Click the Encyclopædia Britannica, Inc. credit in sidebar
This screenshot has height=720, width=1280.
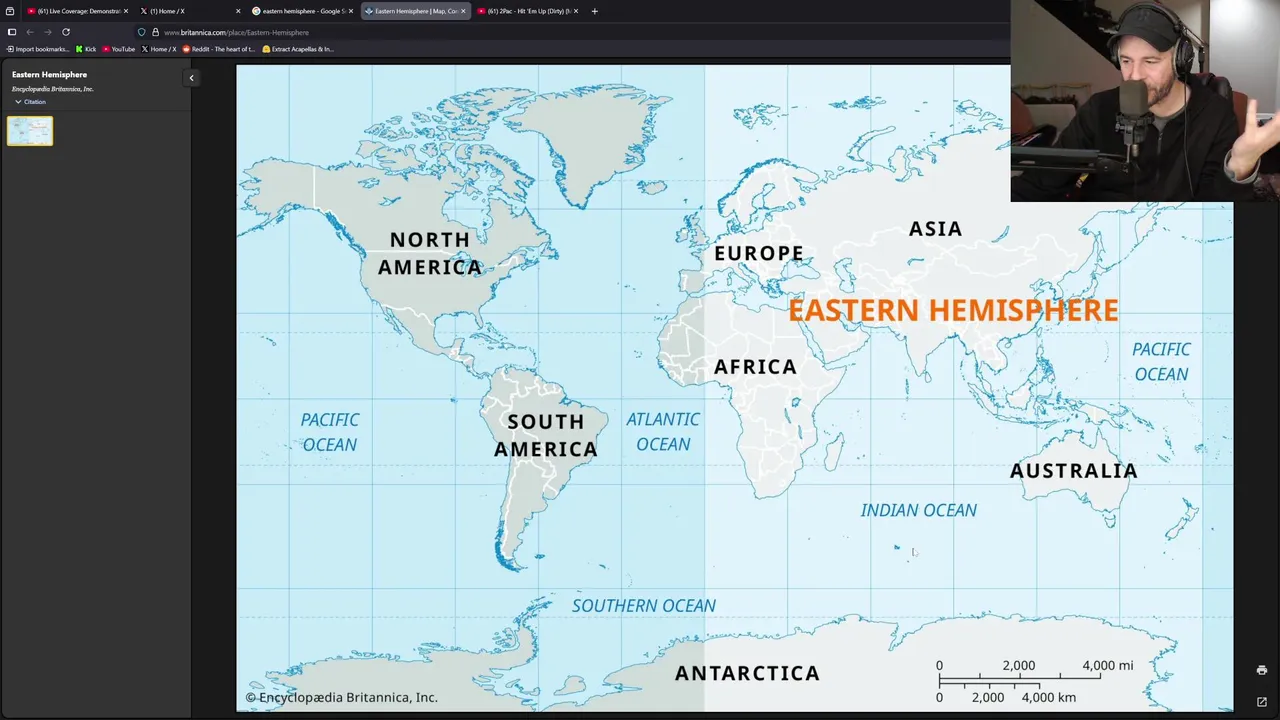[52, 89]
